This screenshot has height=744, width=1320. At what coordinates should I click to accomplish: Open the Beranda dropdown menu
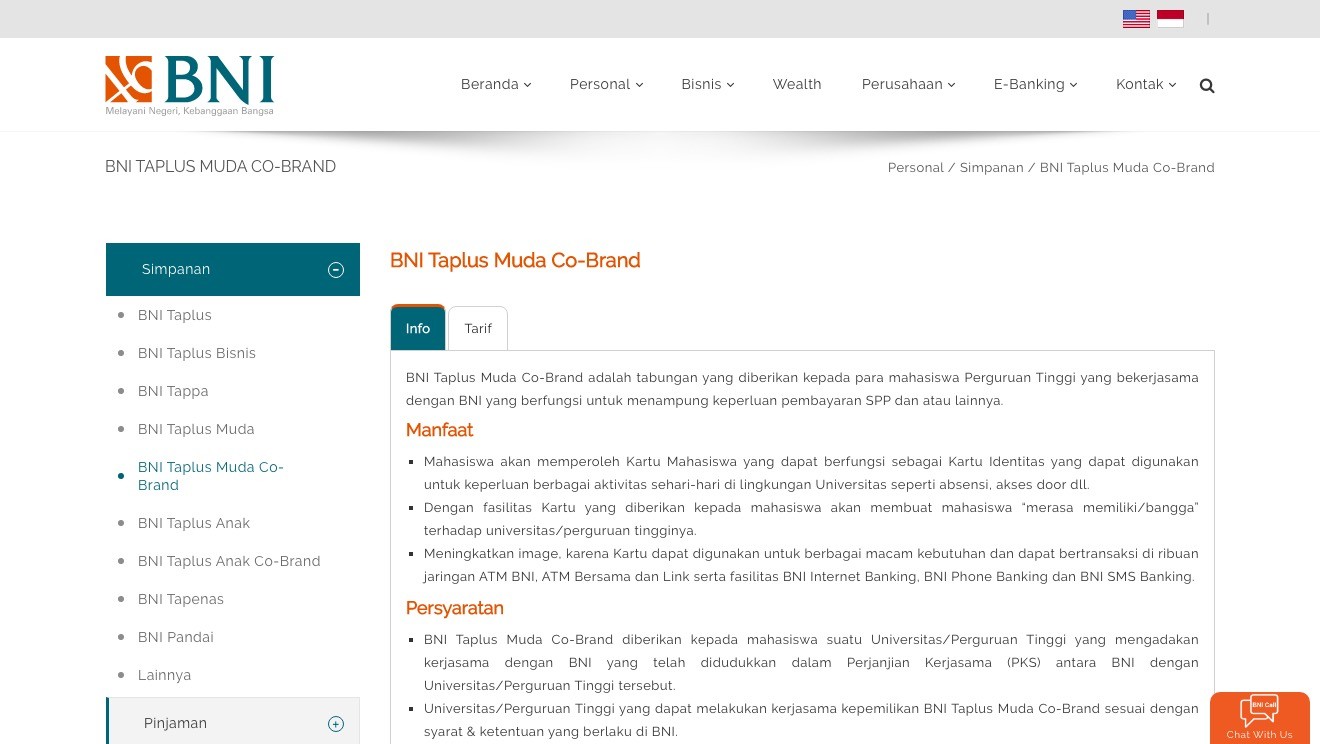496,85
